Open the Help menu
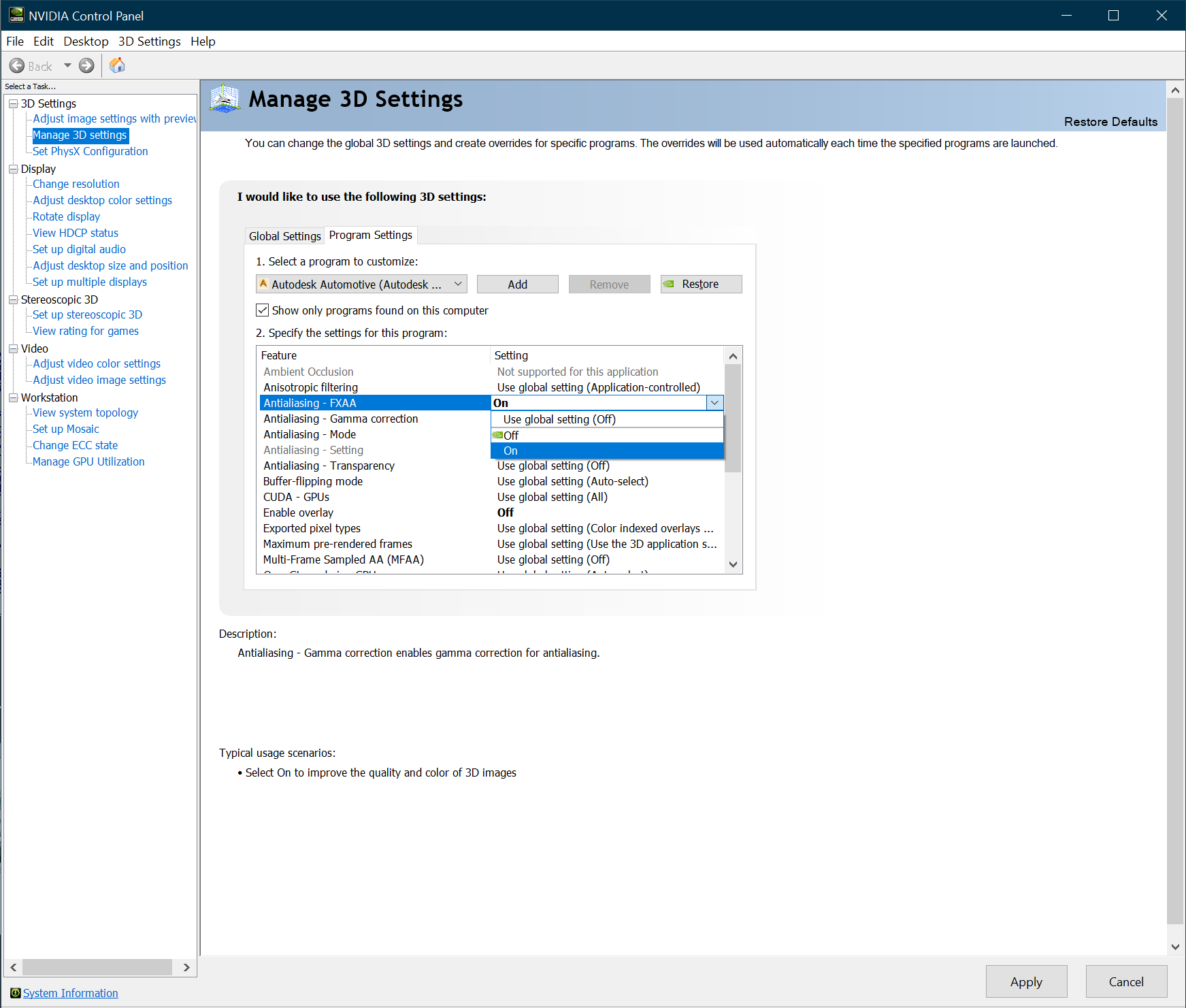This screenshot has height=1008, width=1186. click(x=203, y=42)
